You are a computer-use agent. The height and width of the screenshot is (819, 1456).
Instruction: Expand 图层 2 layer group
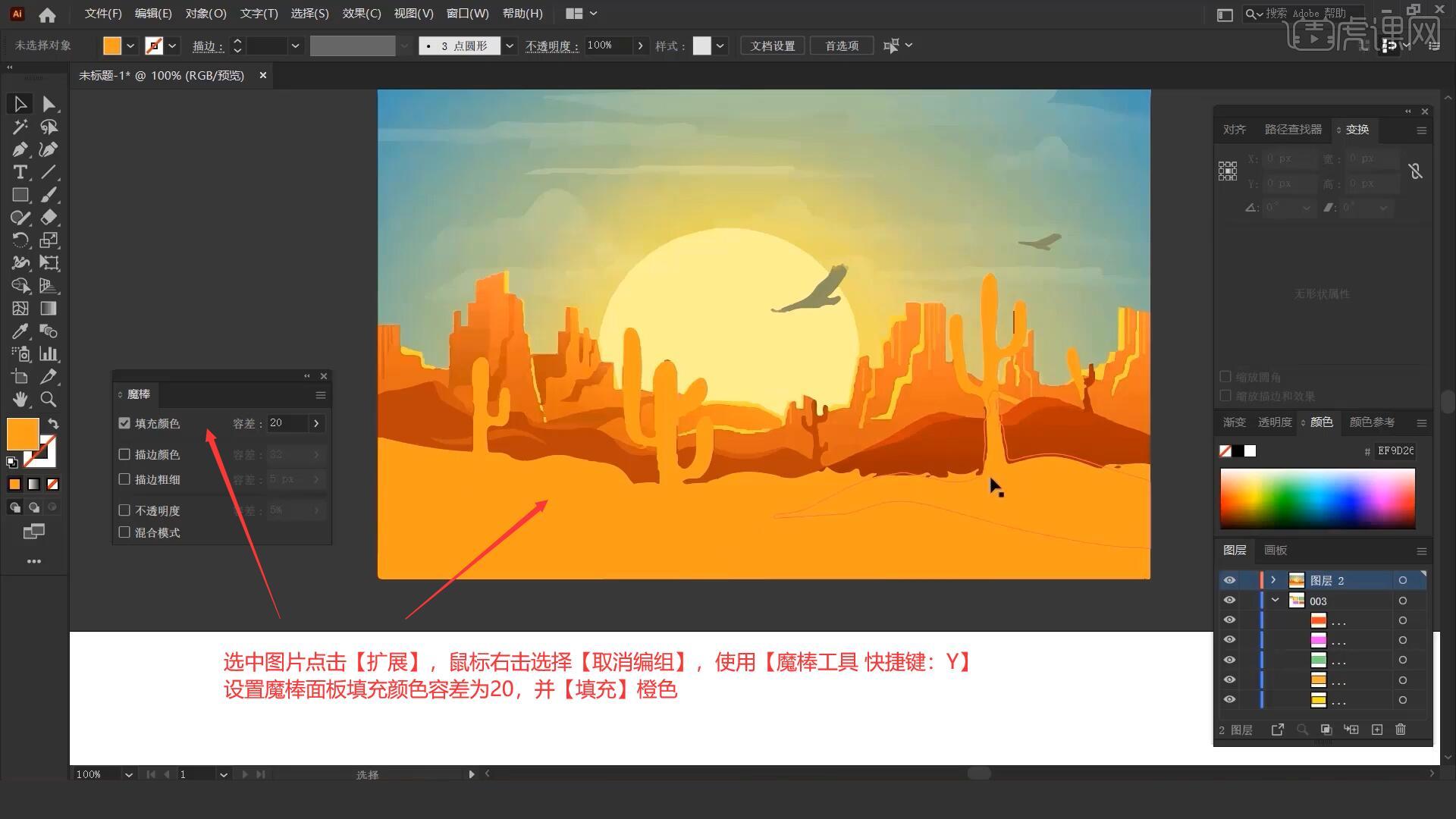[1273, 580]
